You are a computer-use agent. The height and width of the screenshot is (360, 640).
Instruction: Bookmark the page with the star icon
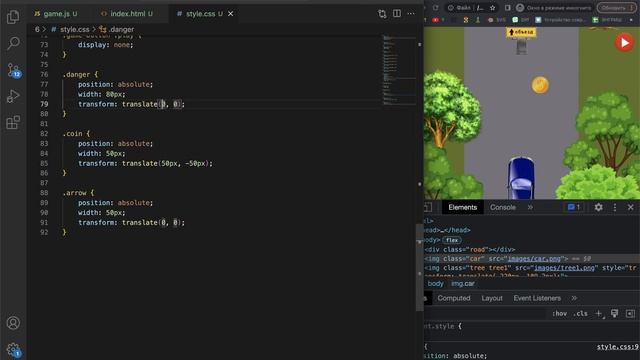point(493,8)
